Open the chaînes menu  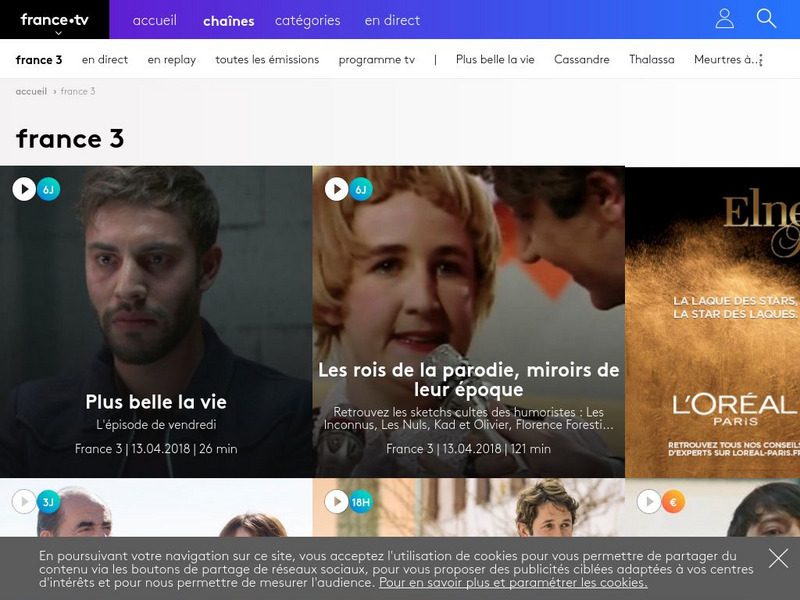[229, 21]
